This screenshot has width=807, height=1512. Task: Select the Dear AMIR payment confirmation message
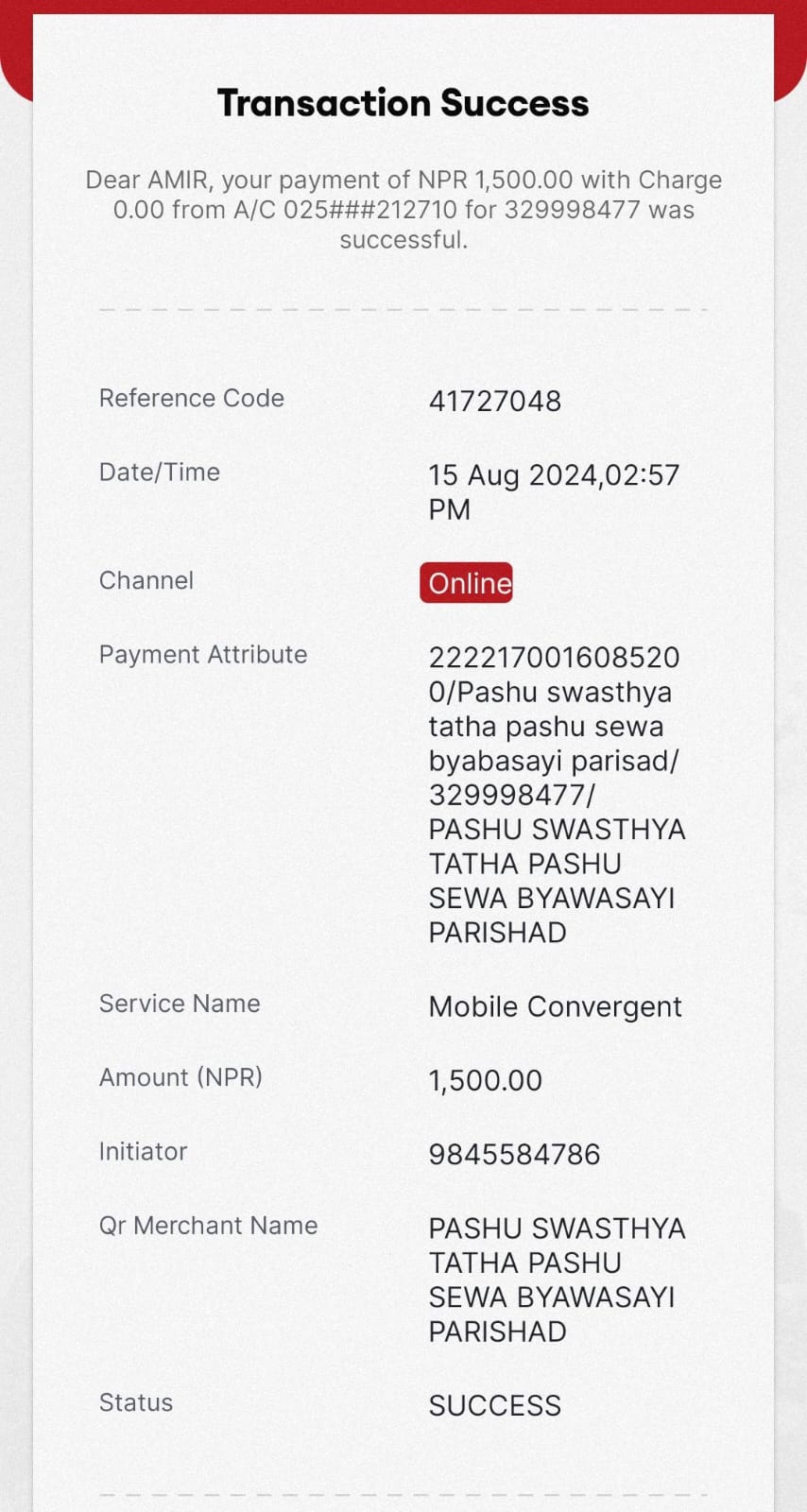pyautogui.click(x=403, y=209)
